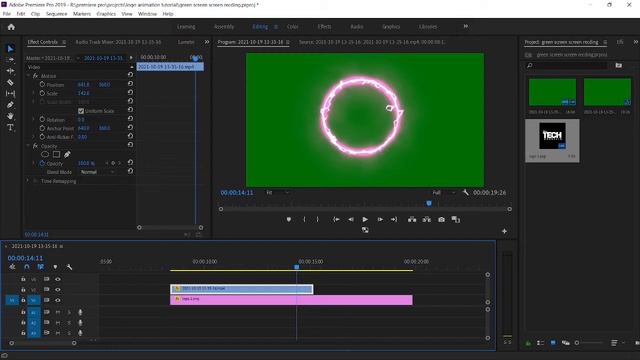
Task: Toggle linked selection in timeline
Action: pos(40,267)
